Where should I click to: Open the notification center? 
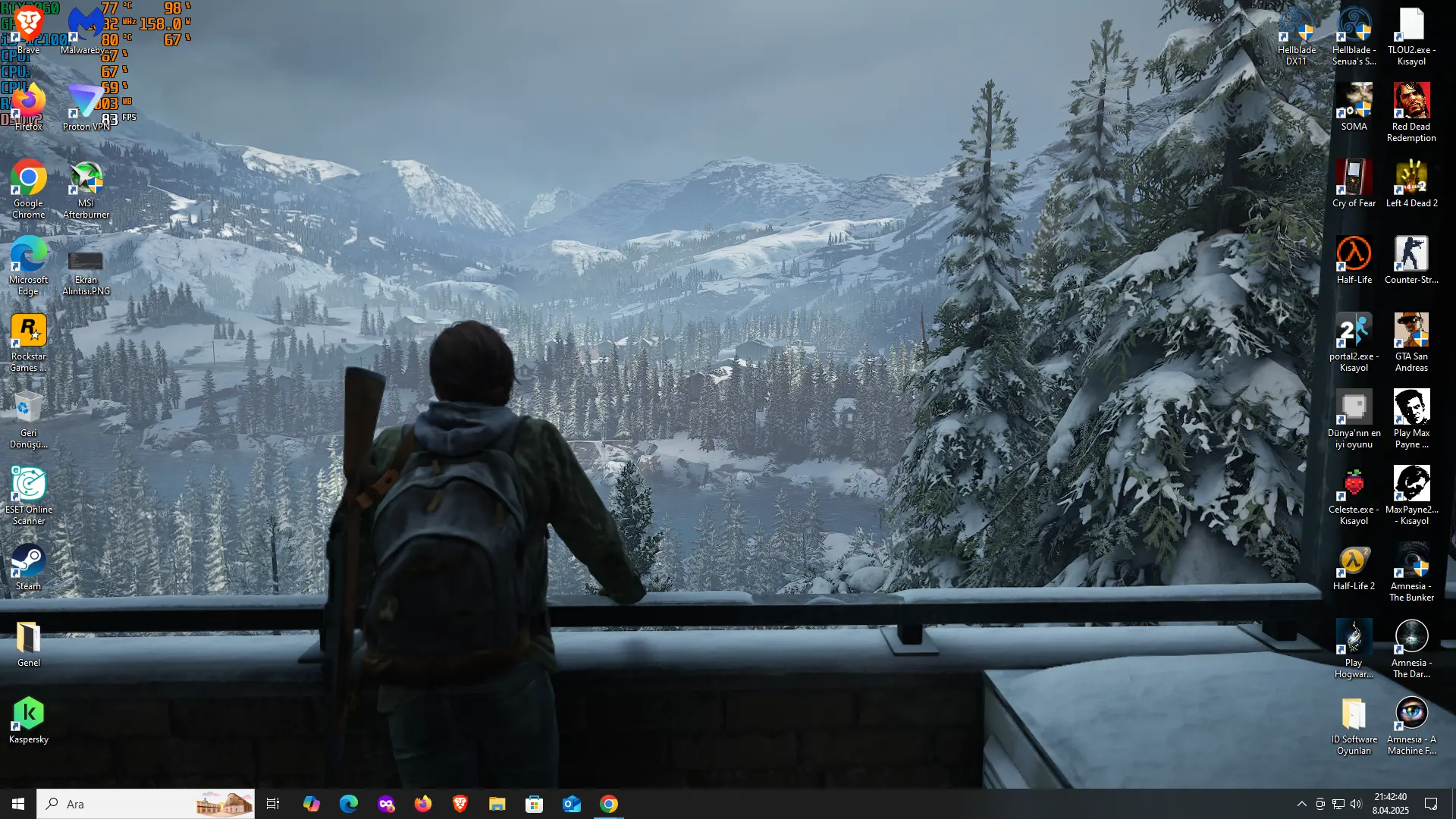(x=1431, y=804)
